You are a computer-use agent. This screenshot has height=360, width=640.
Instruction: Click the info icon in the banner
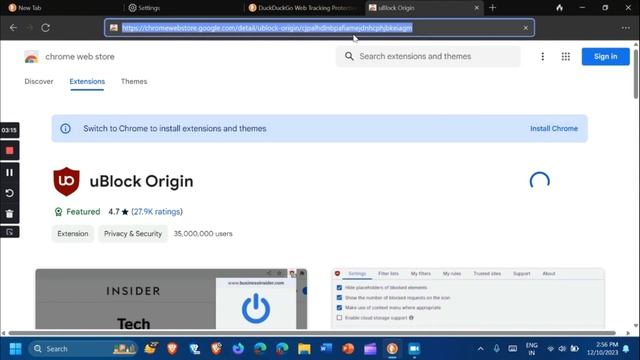click(x=65, y=129)
